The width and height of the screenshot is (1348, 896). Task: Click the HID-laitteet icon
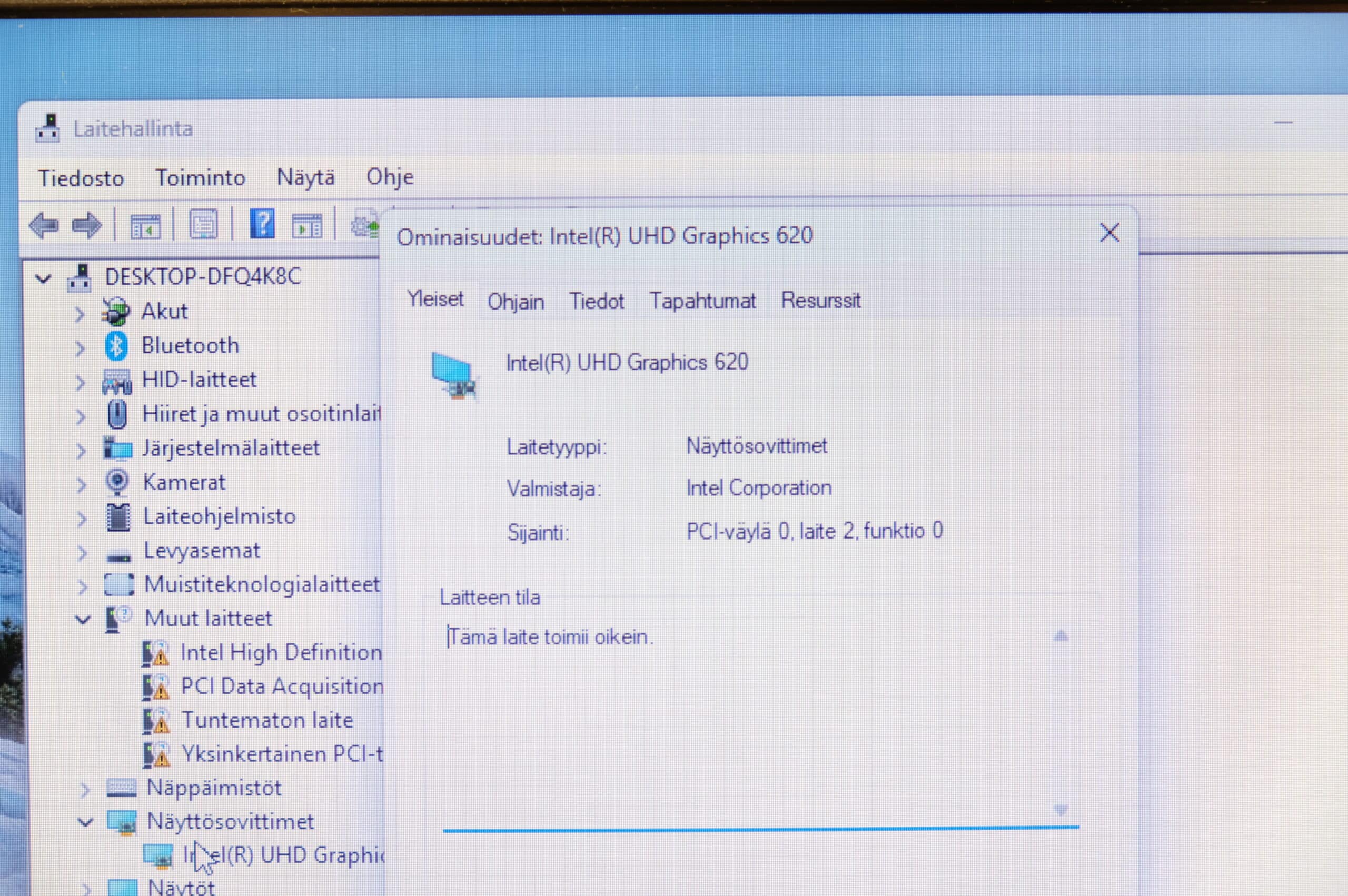117,382
